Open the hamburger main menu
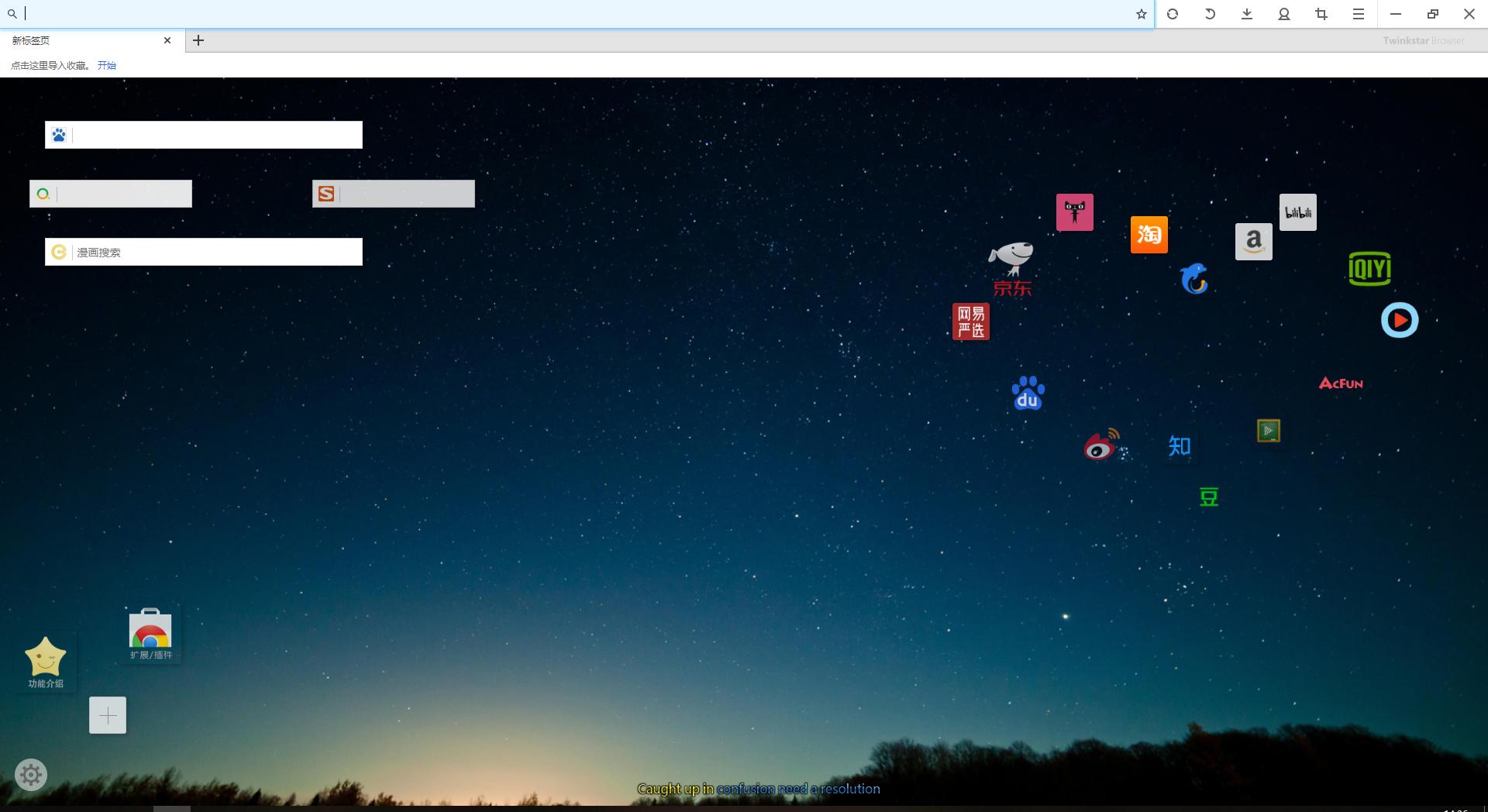This screenshot has height=812, width=1488. coord(1359,14)
